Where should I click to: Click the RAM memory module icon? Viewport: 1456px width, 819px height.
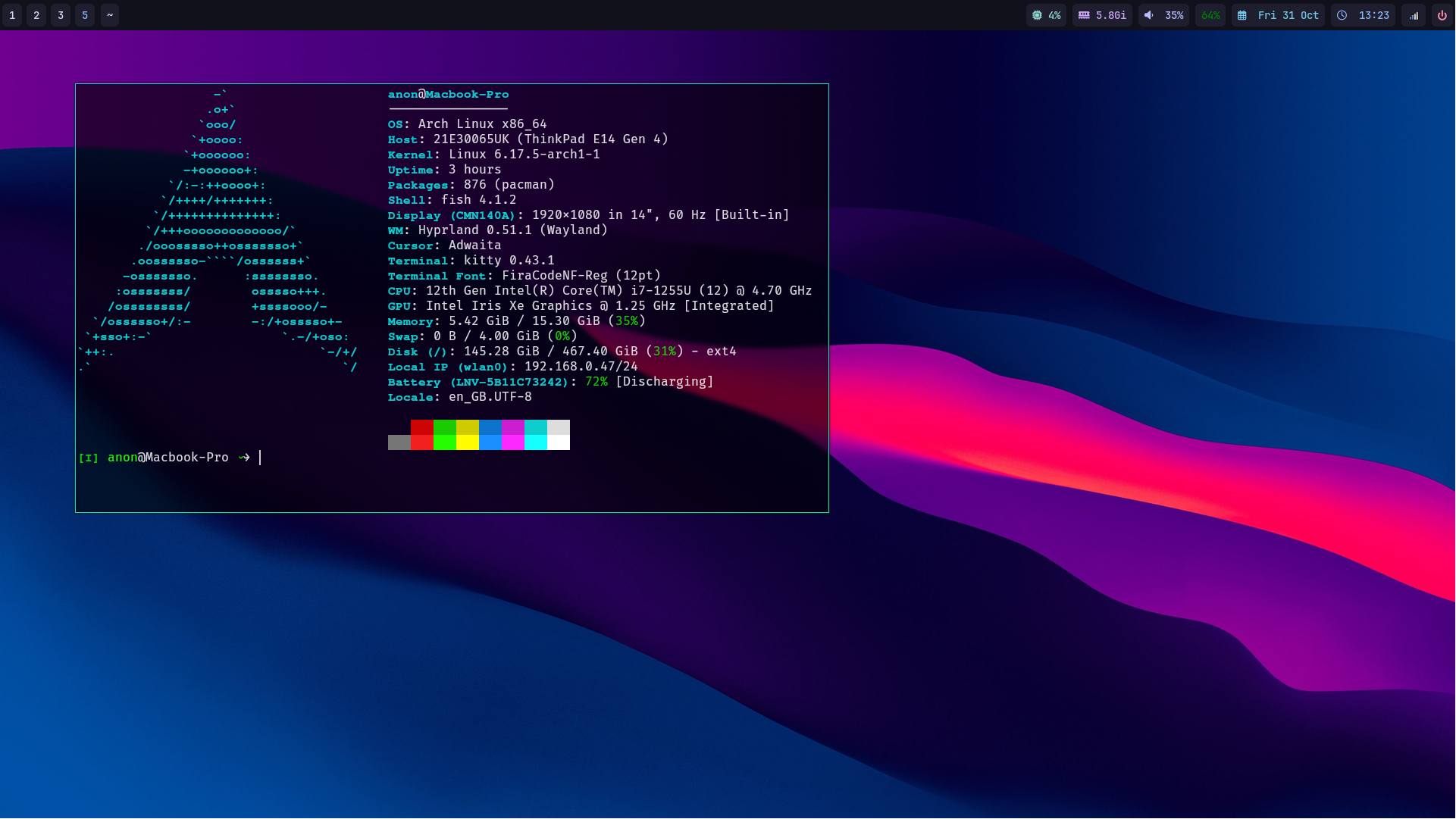[1084, 15]
